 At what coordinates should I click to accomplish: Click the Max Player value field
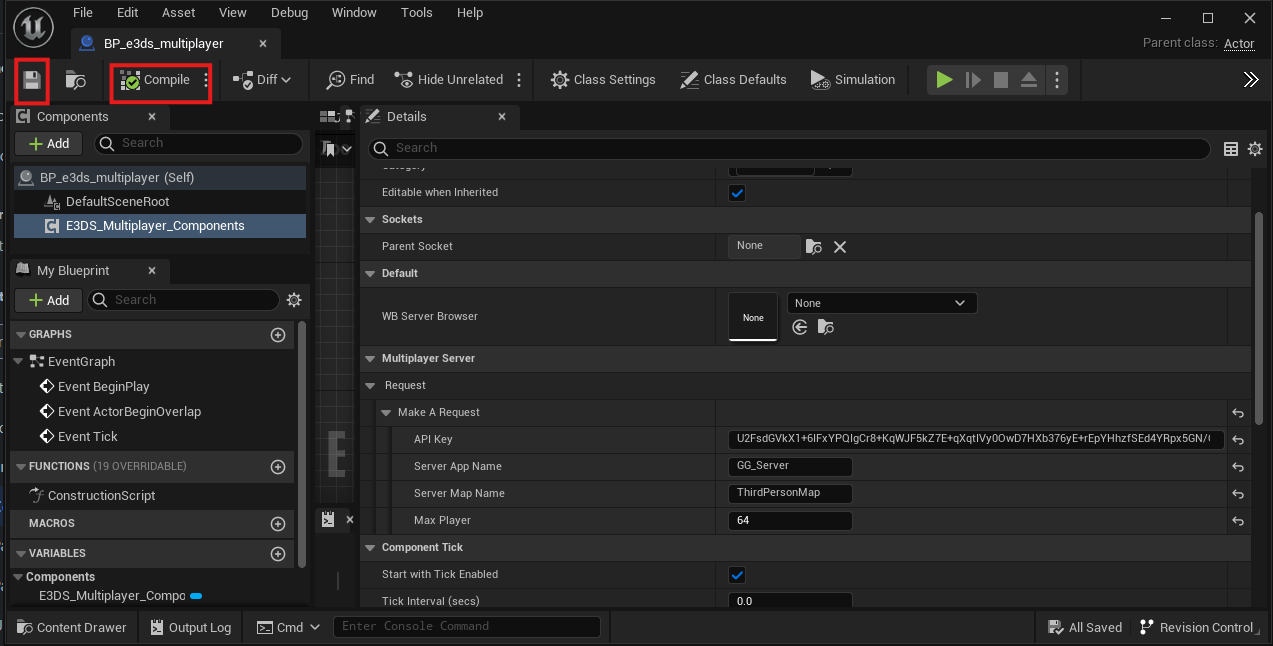[x=789, y=521]
